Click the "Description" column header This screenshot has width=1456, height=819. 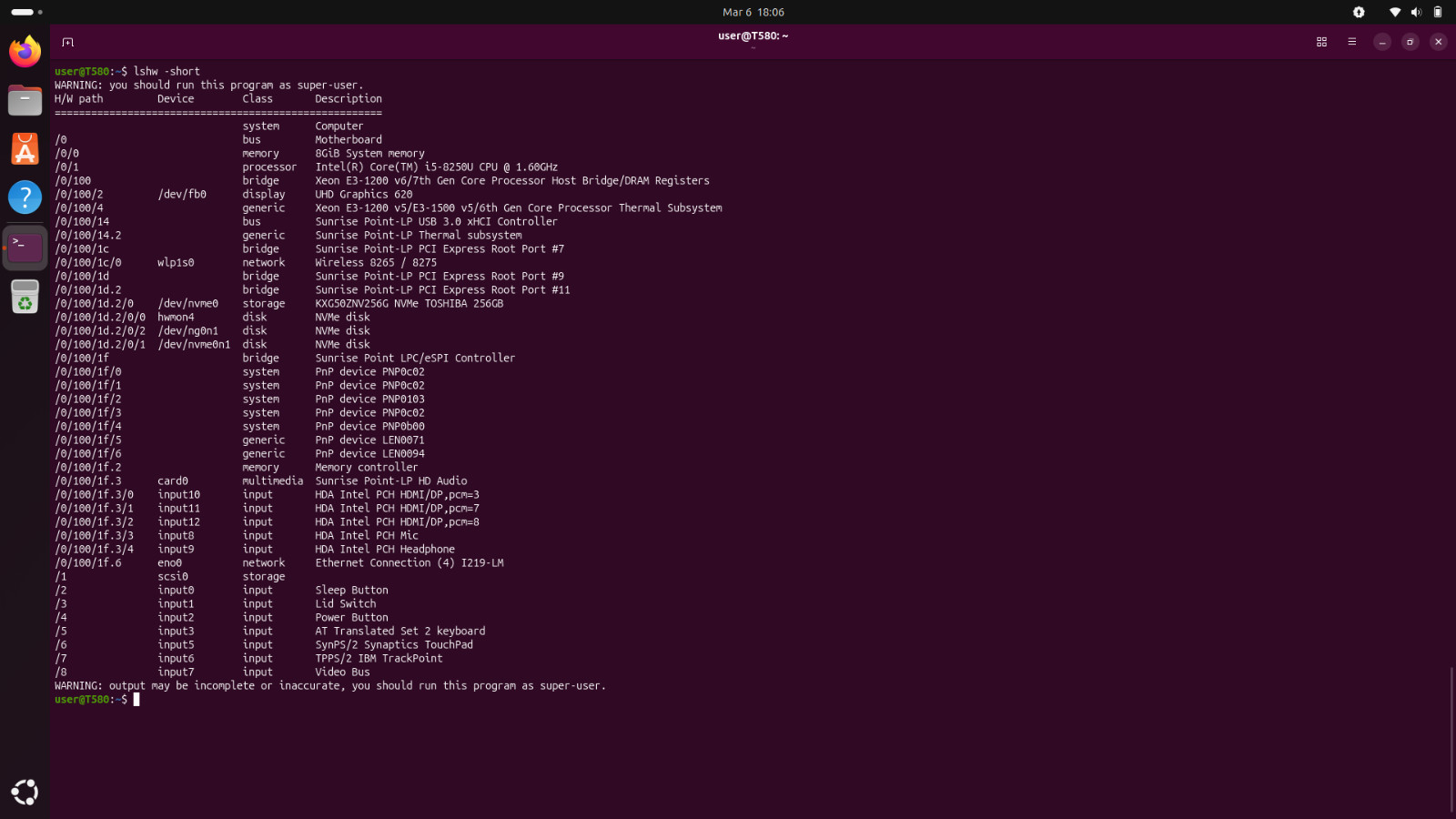(x=349, y=98)
